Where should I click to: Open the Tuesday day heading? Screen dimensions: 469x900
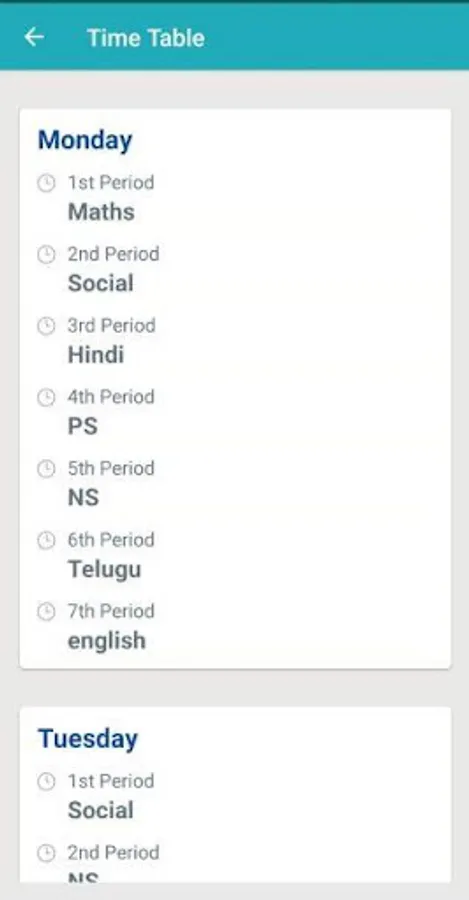(88, 739)
